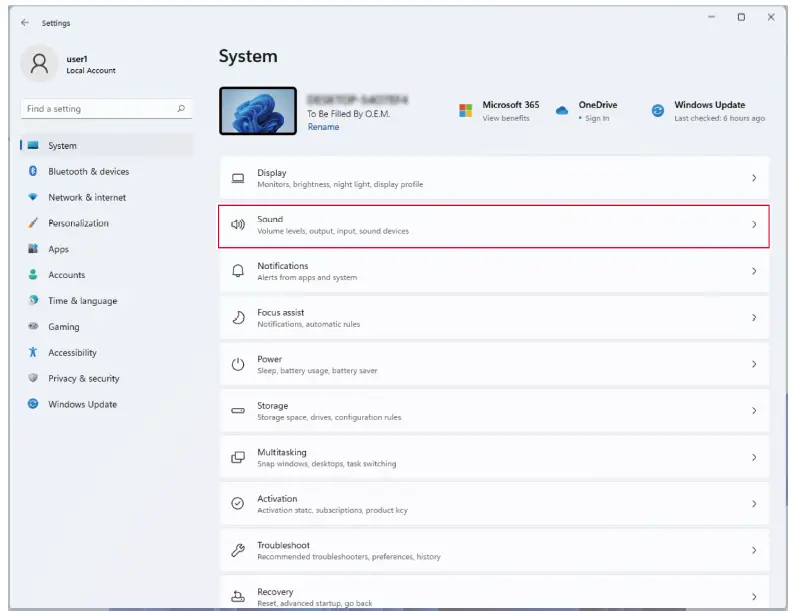Click the Personalization paintbrush icon
This screenshot has width=791, height=611.
pyautogui.click(x=33, y=223)
